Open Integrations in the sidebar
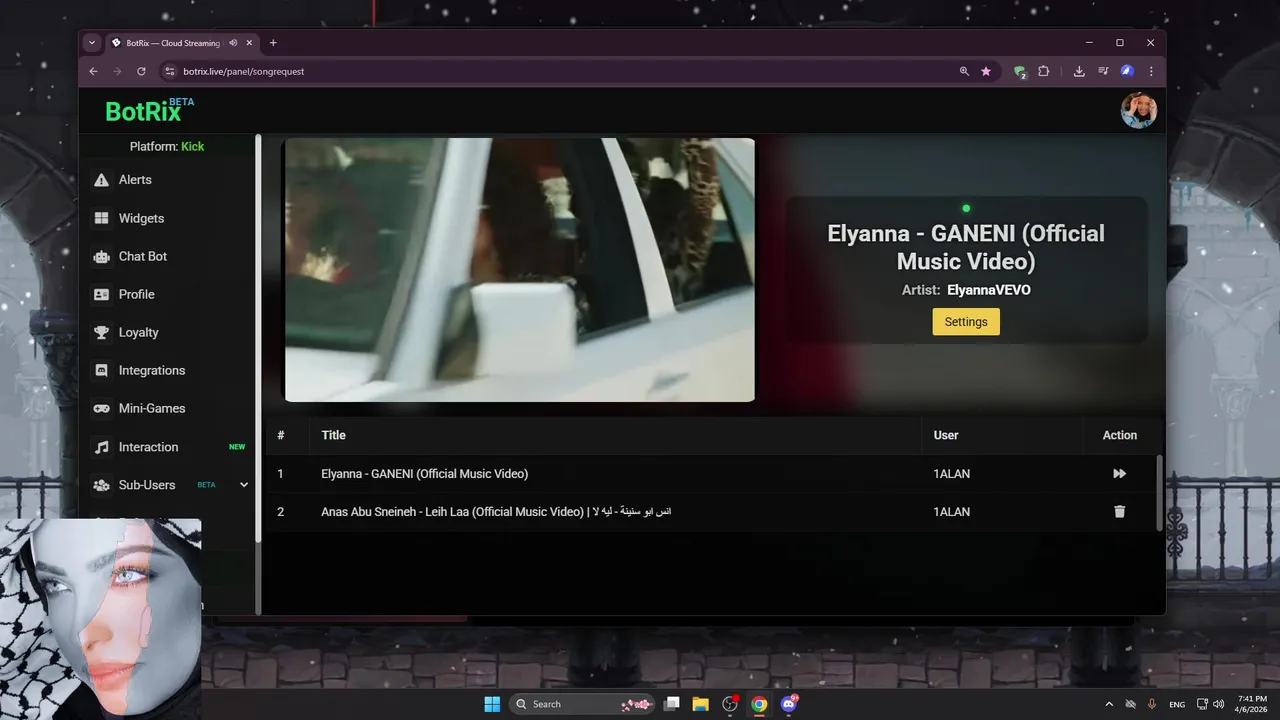 click(x=152, y=370)
